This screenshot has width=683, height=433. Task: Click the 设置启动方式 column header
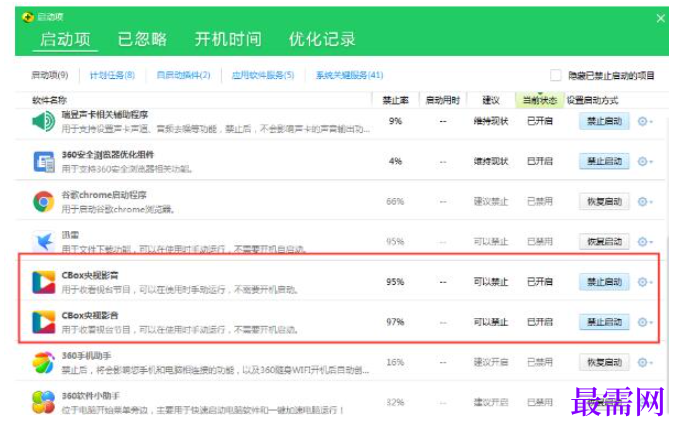click(x=592, y=100)
